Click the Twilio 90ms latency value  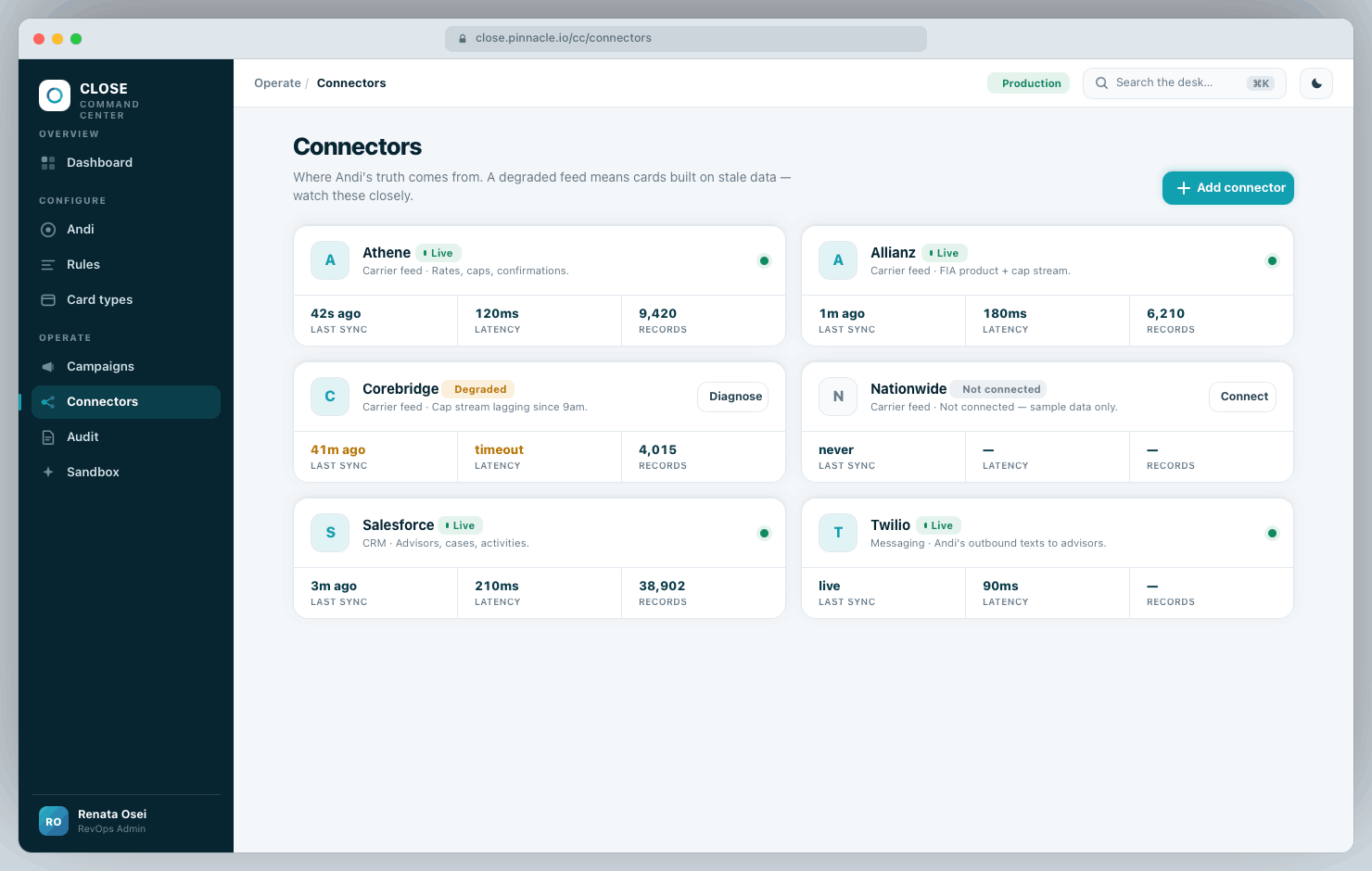1000,587
